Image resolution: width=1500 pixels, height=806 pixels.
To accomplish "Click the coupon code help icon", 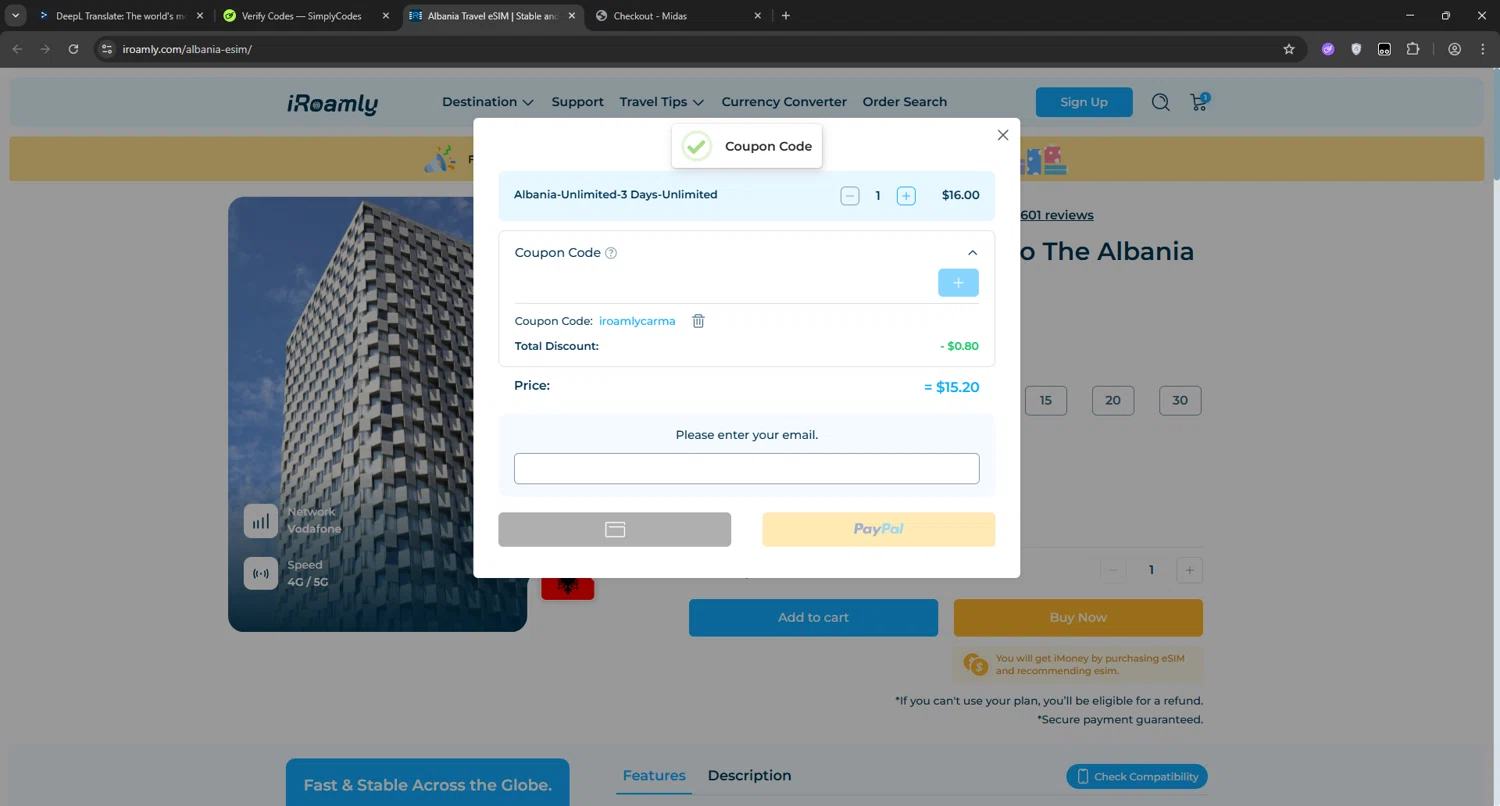I will (x=611, y=253).
